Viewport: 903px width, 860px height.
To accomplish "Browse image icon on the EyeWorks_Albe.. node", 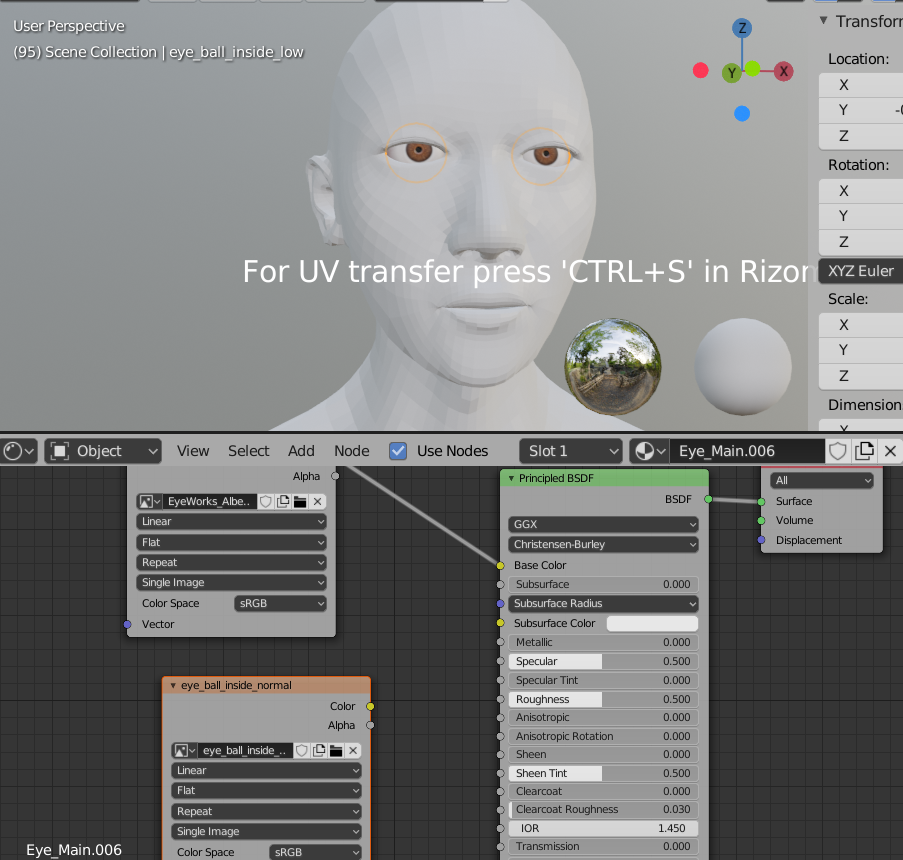I will pos(149,502).
